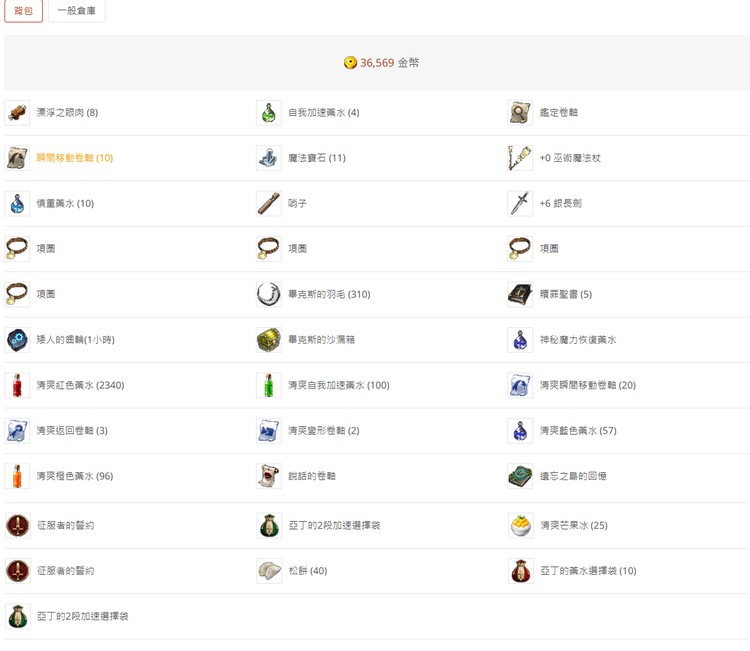Click the 清爽自我加速藥水 green bottle icon
This screenshot has height=651, width=750.
coord(269,386)
